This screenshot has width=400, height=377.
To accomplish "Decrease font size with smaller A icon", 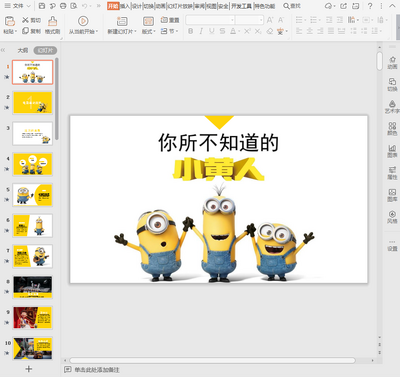I will pyautogui.click(x=281, y=20).
